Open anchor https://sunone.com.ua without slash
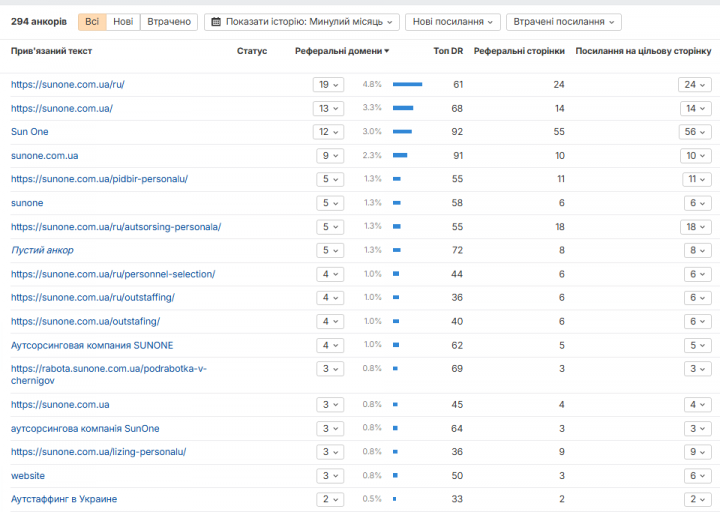The height and width of the screenshot is (512, 720). [60, 405]
